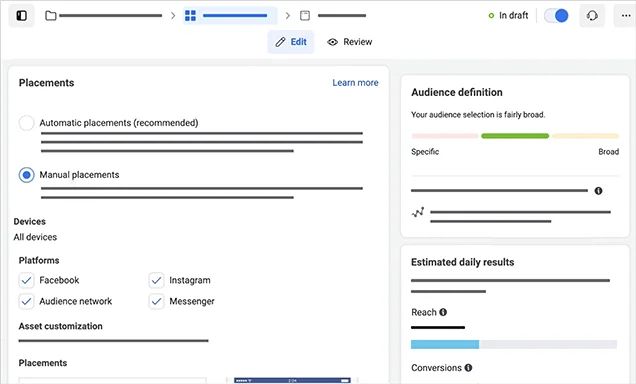This screenshot has height=384, width=636.
Task: Click the trend graph icon
Action: [x=418, y=212]
